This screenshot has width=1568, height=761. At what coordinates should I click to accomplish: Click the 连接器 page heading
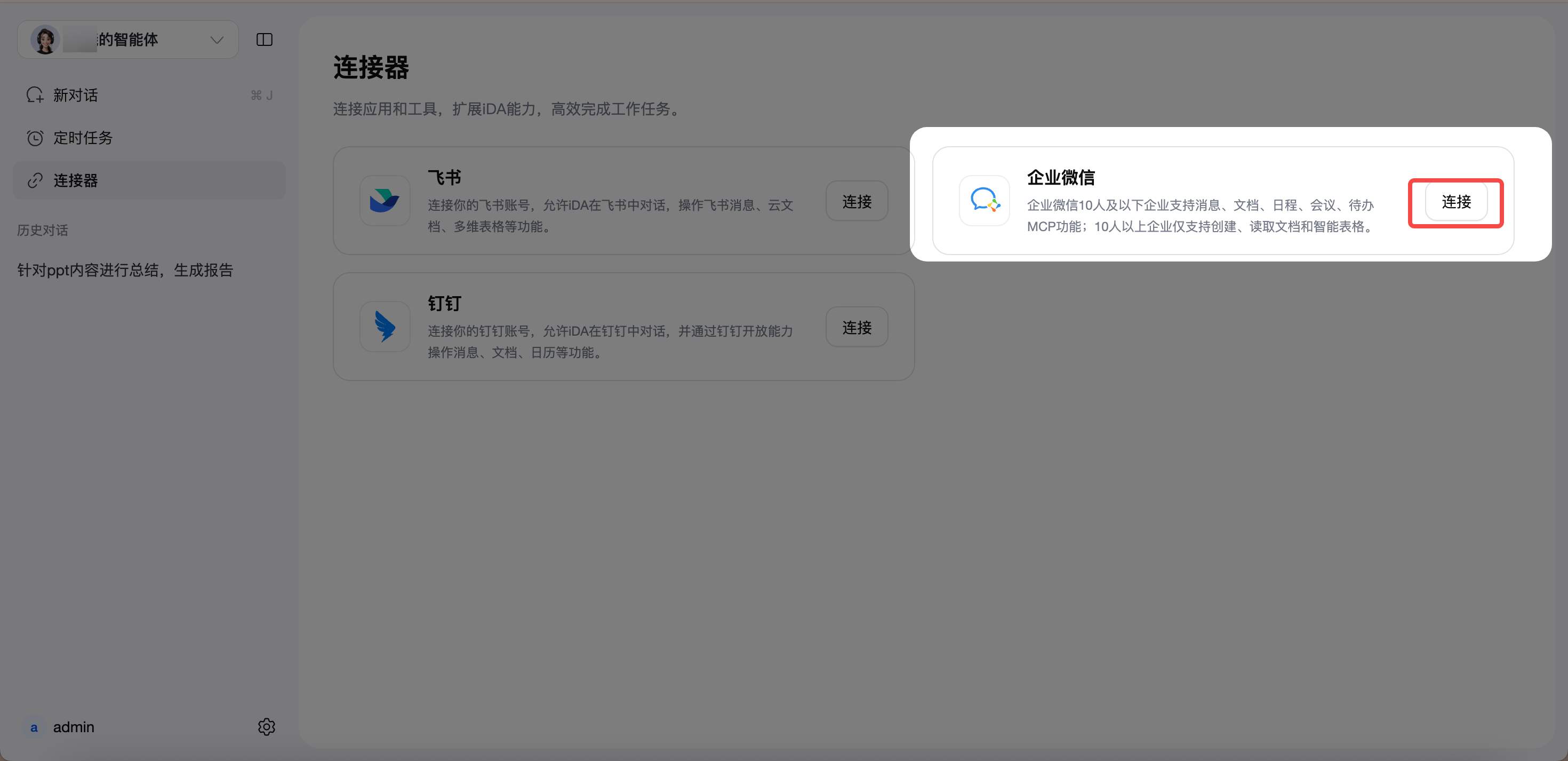point(371,67)
